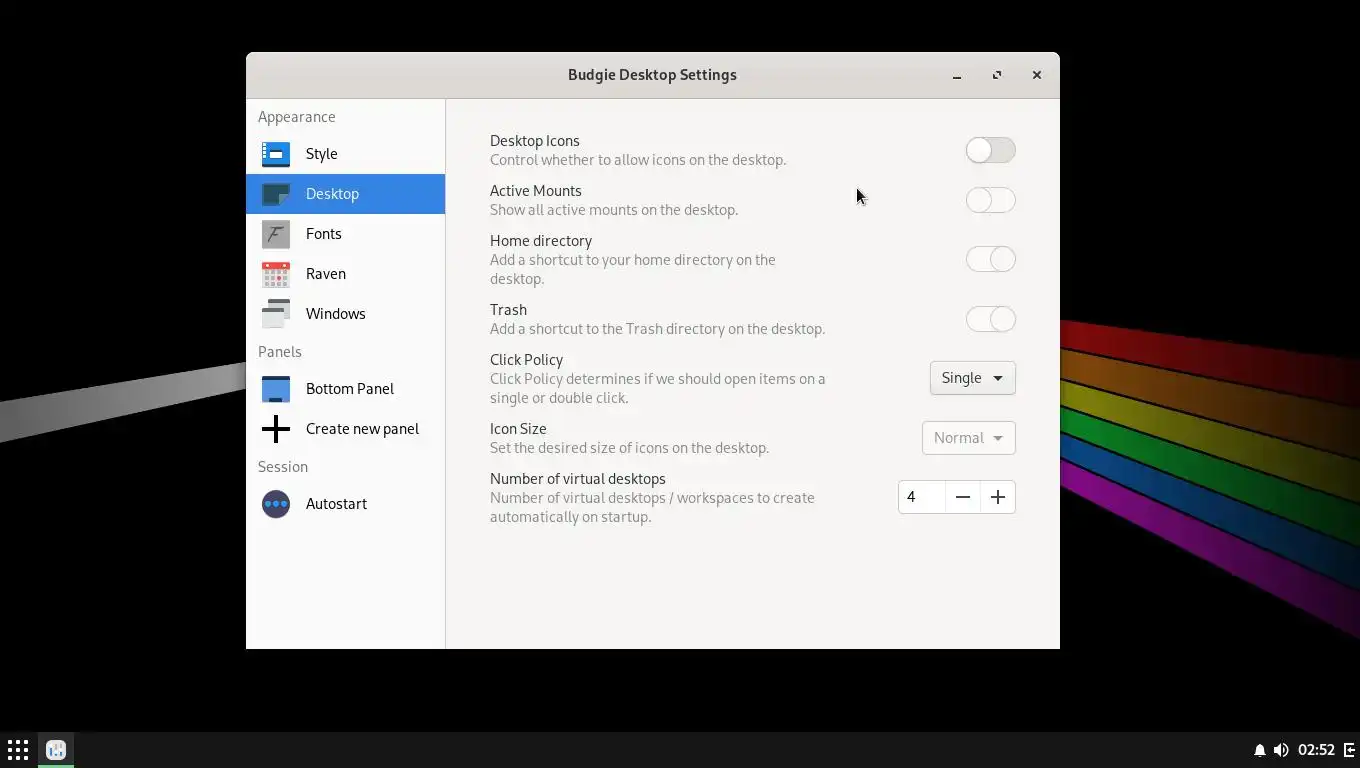1360x768 pixels.
Task: Click the virtual desktops number field
Action: pos(922,497)
